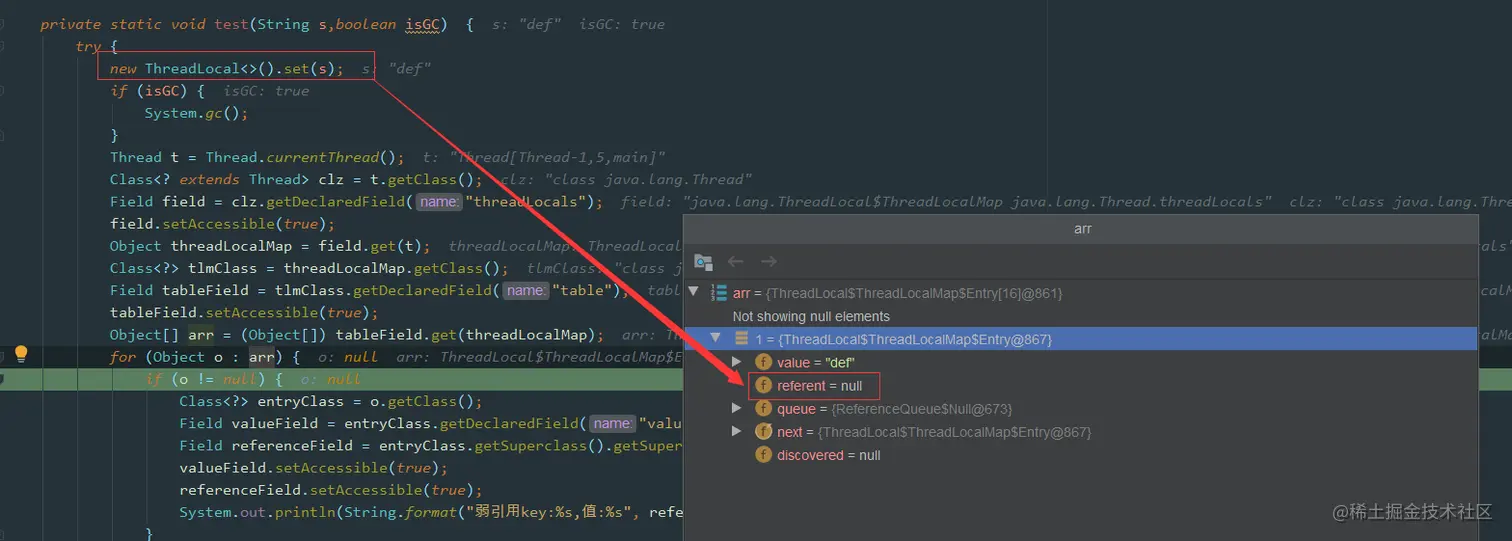Collapse entry 1 ThreadLocalMap$Entry@867 node
The width and height of the screenshot is (1512, 541).
[716, 339]
